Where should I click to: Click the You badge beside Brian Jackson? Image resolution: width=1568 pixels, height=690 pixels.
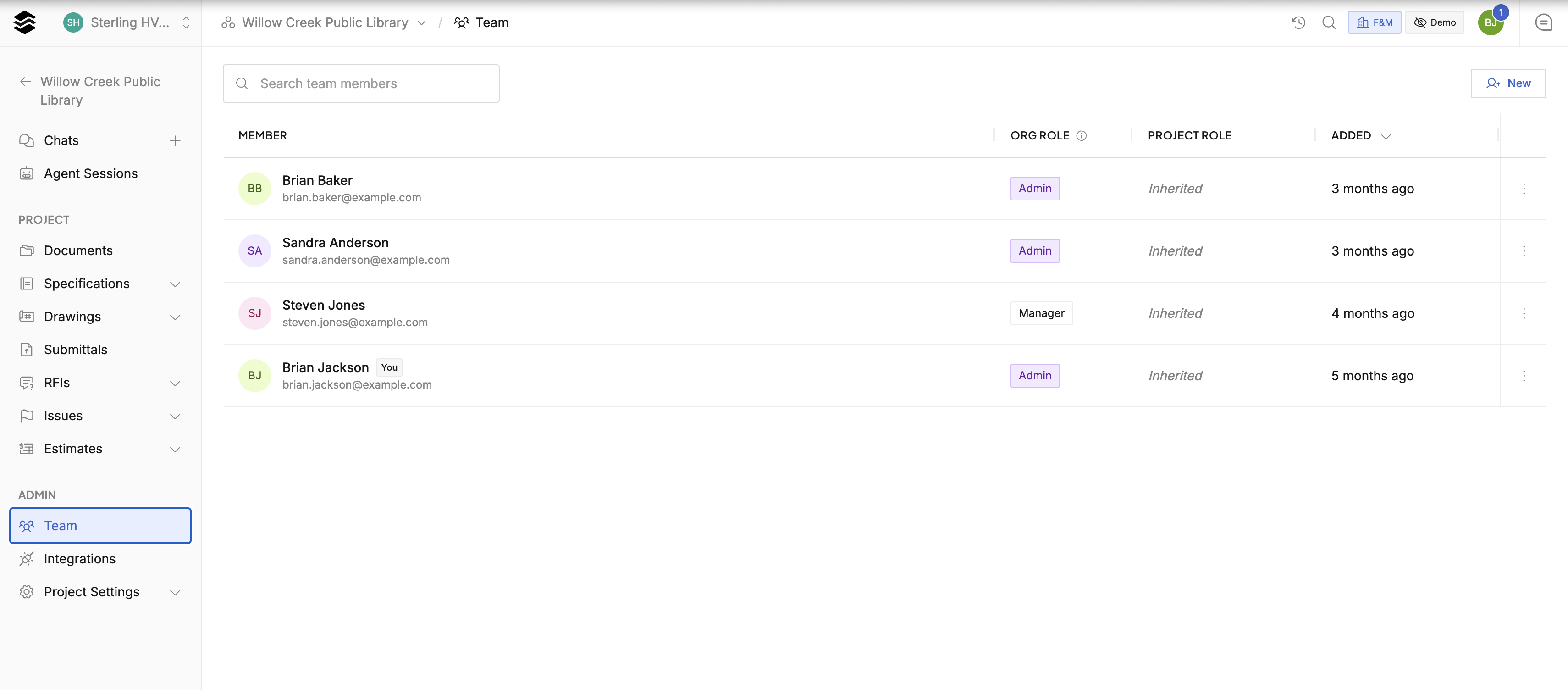[389, 368]
